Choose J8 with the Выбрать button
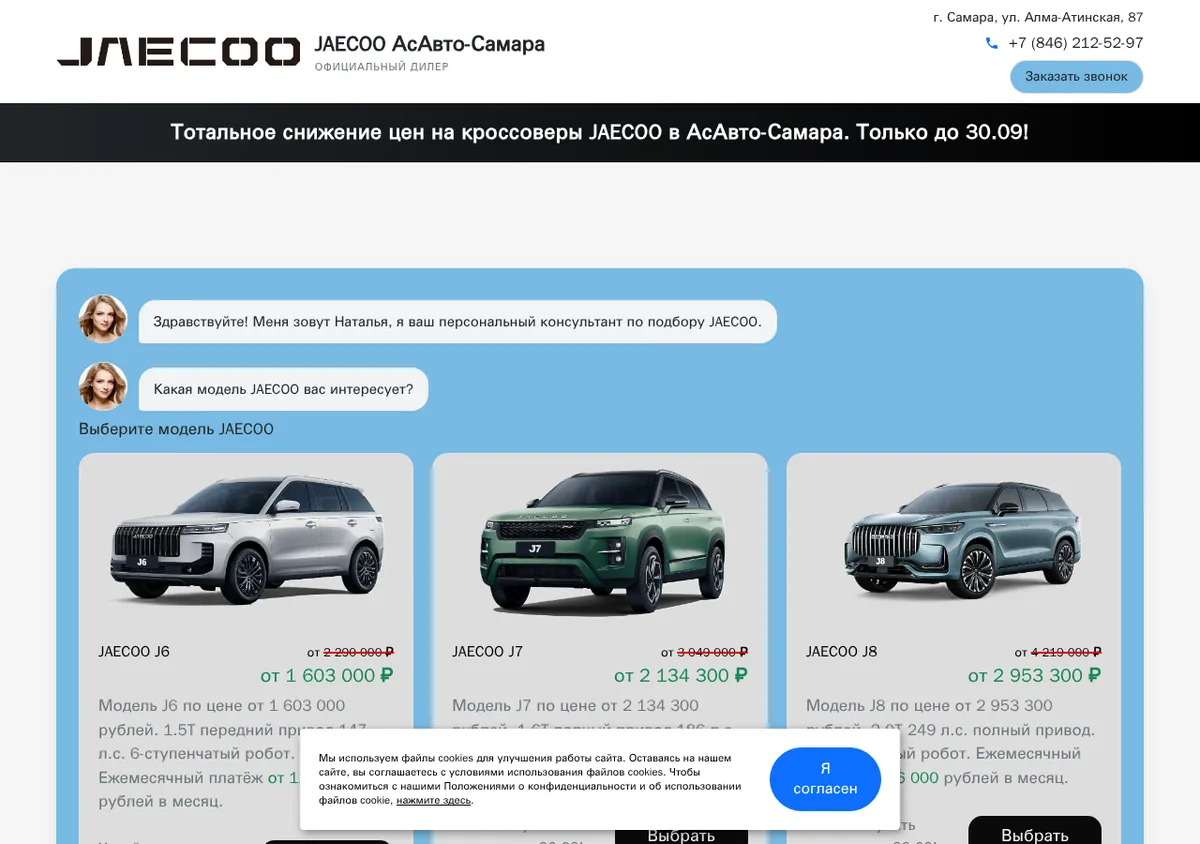Viewport: 1200px width, 844px height. (x=1035, y=832)
